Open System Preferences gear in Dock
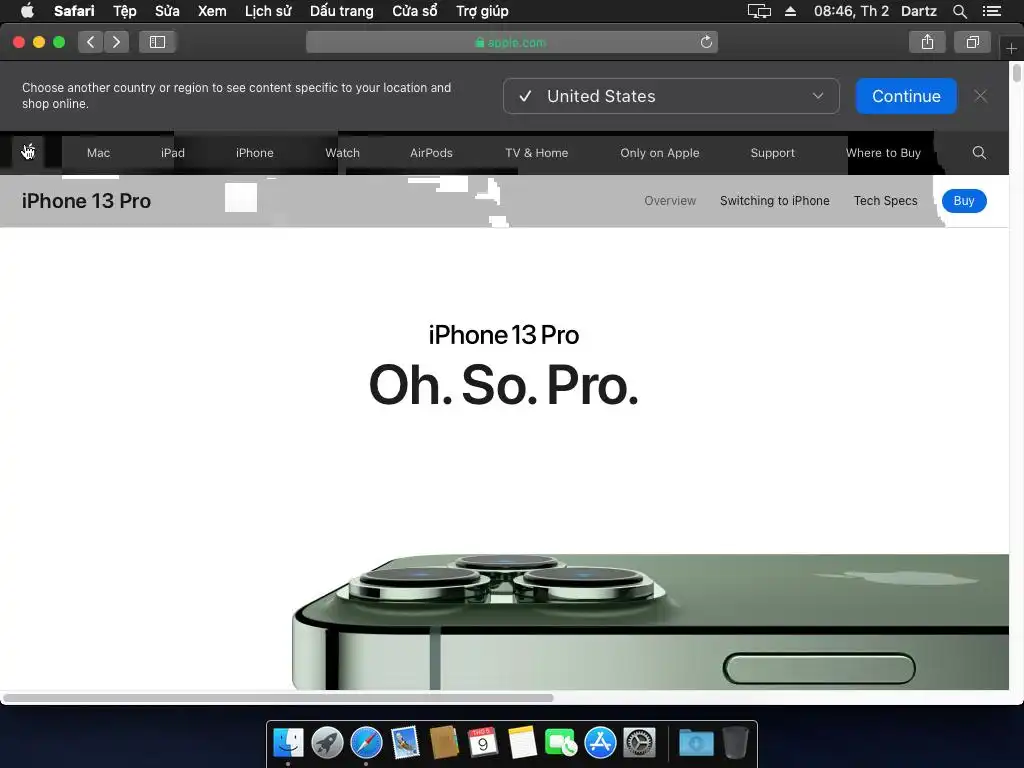 [x=639, y=743]
